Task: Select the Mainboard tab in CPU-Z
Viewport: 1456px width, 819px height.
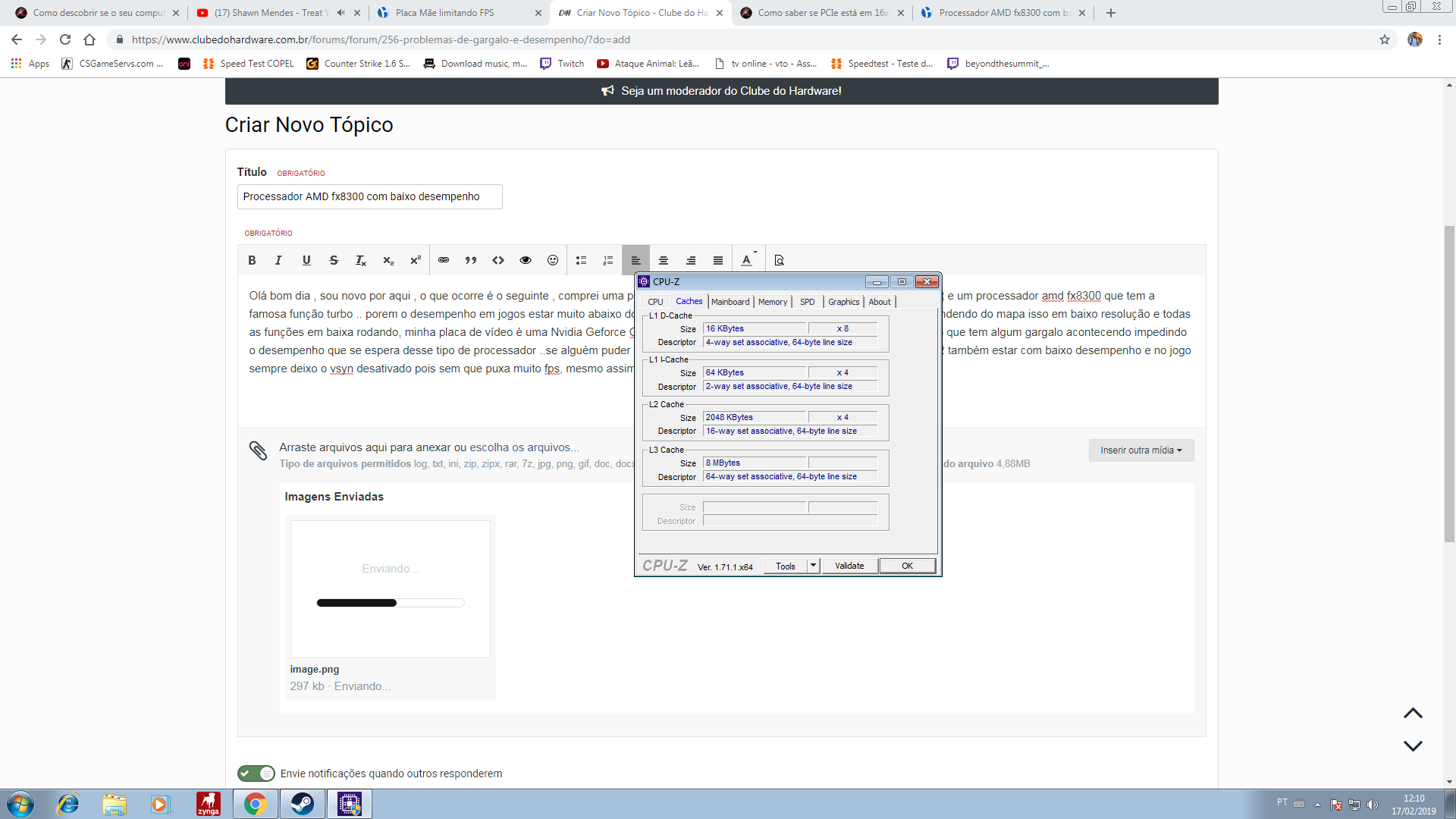Action: (730, 302)
